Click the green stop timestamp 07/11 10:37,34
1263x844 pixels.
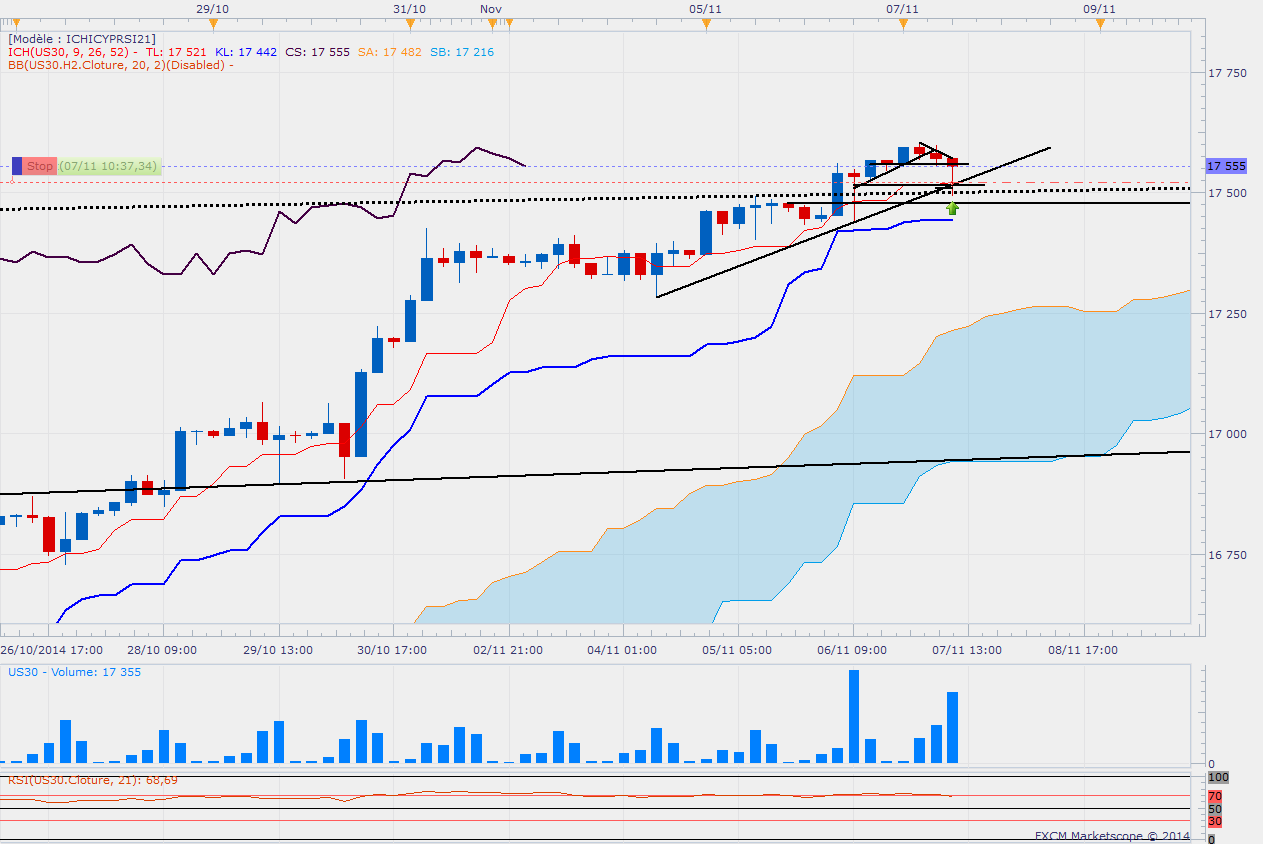(x=108, y=166)
